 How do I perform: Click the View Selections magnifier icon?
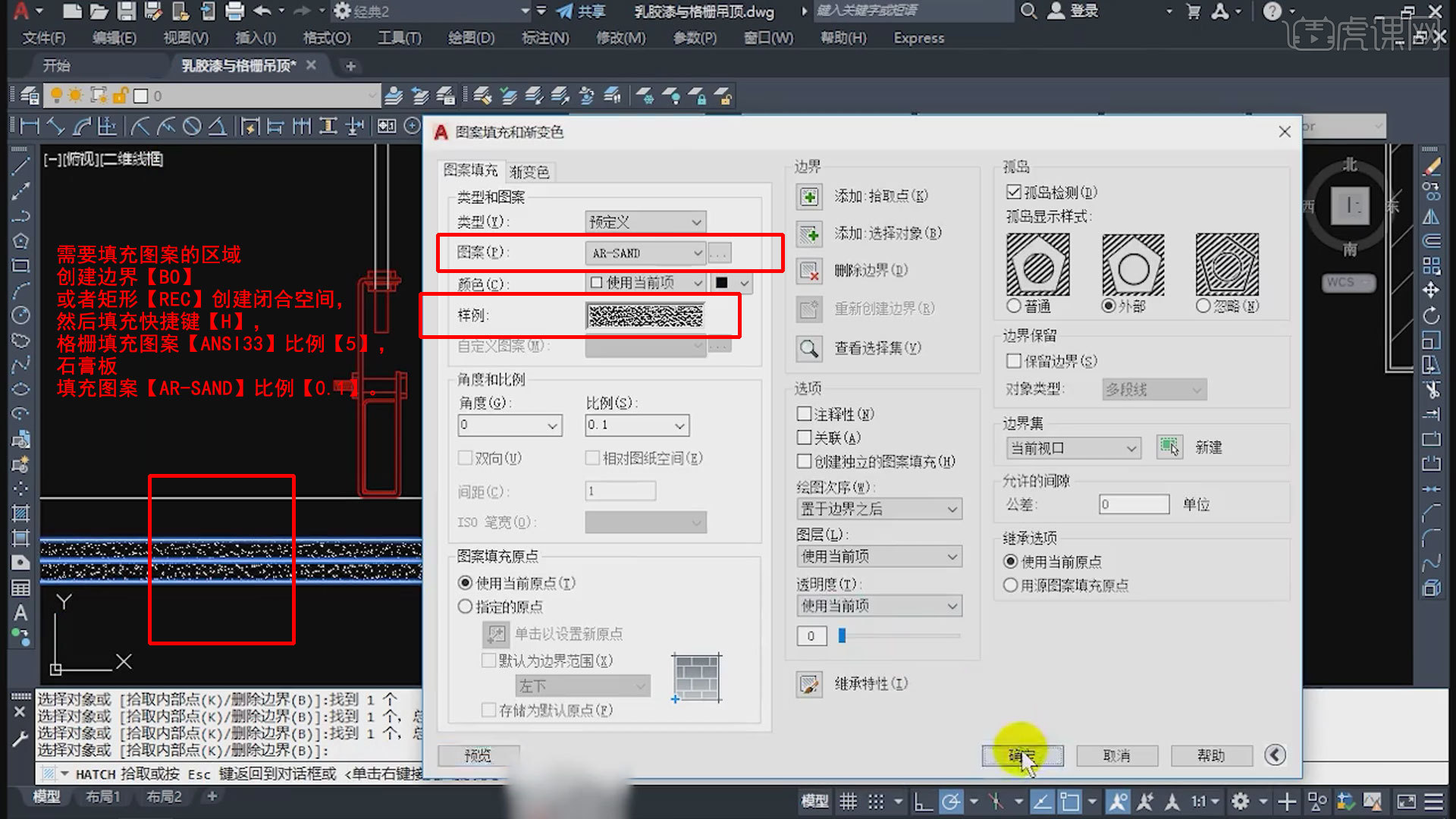tap(809, 348)
